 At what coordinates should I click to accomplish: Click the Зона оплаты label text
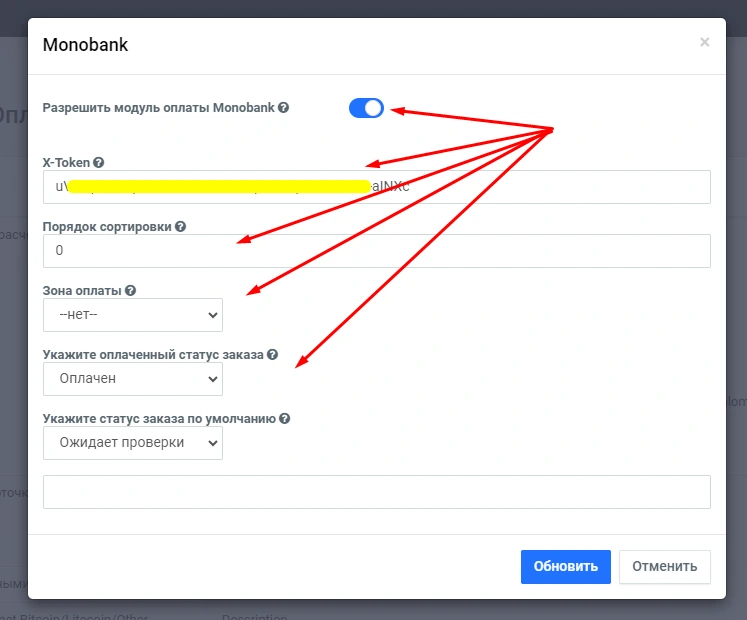point(82,291)
